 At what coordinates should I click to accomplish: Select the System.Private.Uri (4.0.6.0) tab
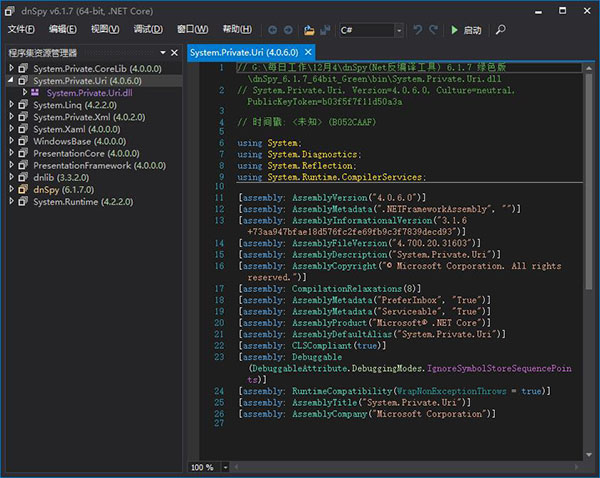tap(244, 52)
